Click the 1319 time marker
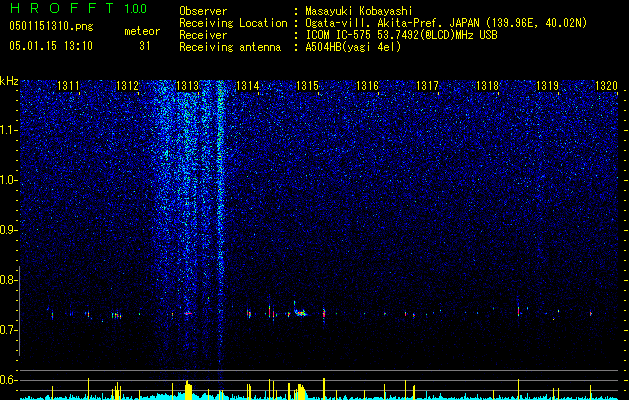Image resolution: width=629 pixels, height=400 pixels. [548, 85]
